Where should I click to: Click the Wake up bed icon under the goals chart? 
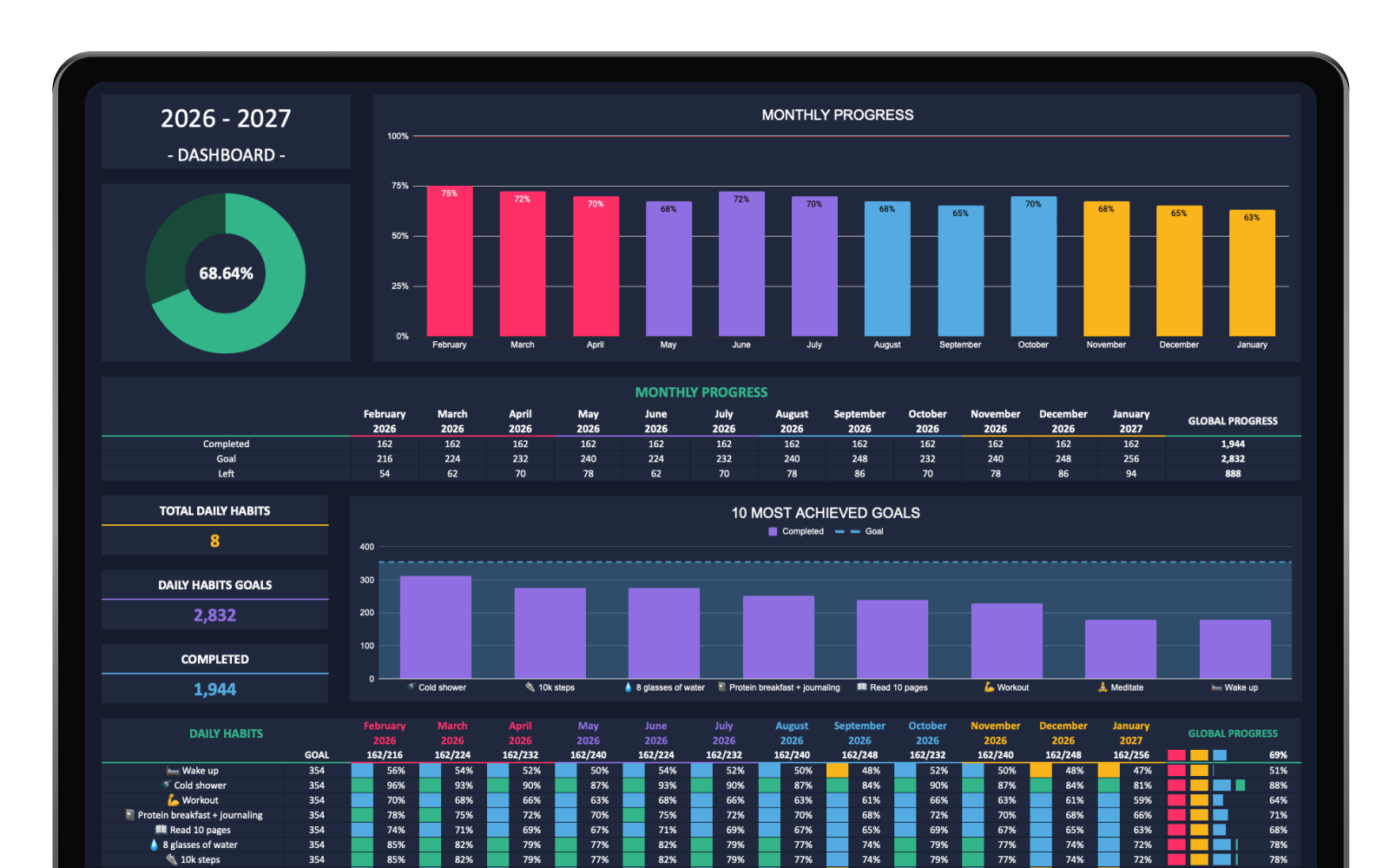(1216, 687)
